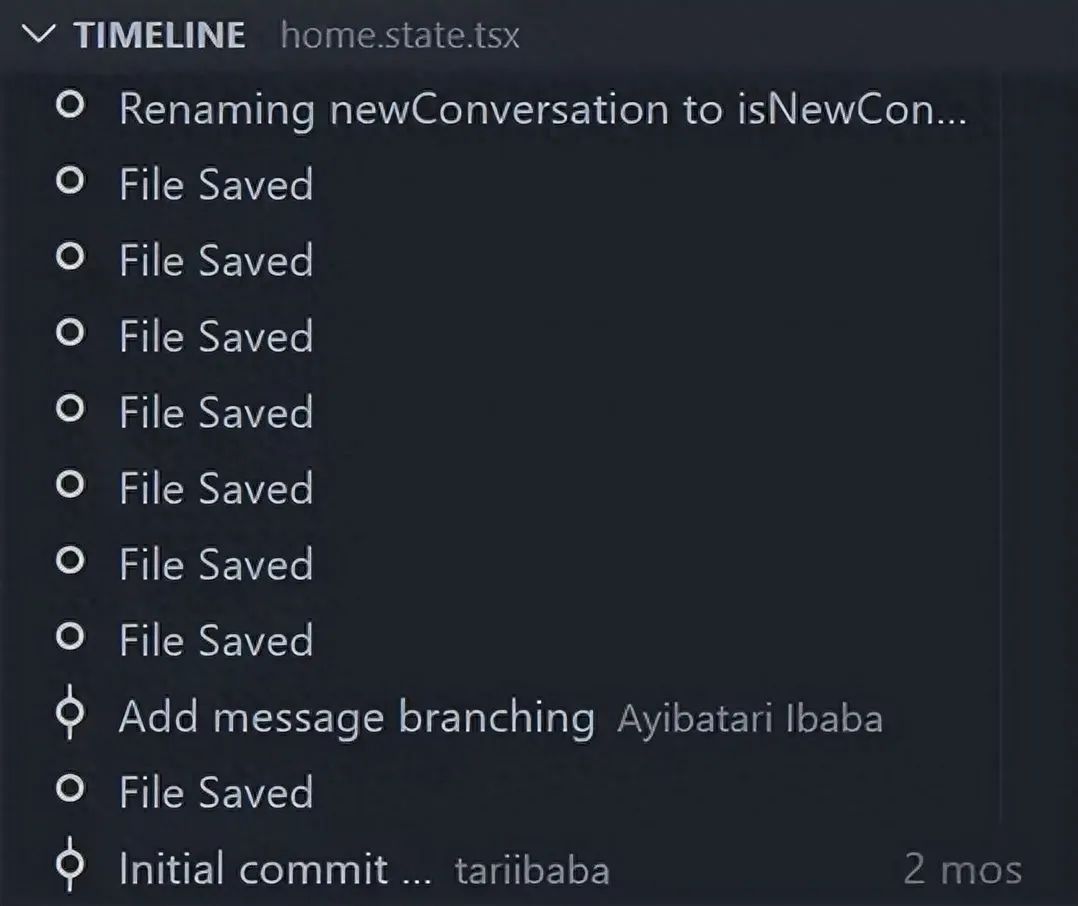Select the Add message branching commit

click(356, 717)
